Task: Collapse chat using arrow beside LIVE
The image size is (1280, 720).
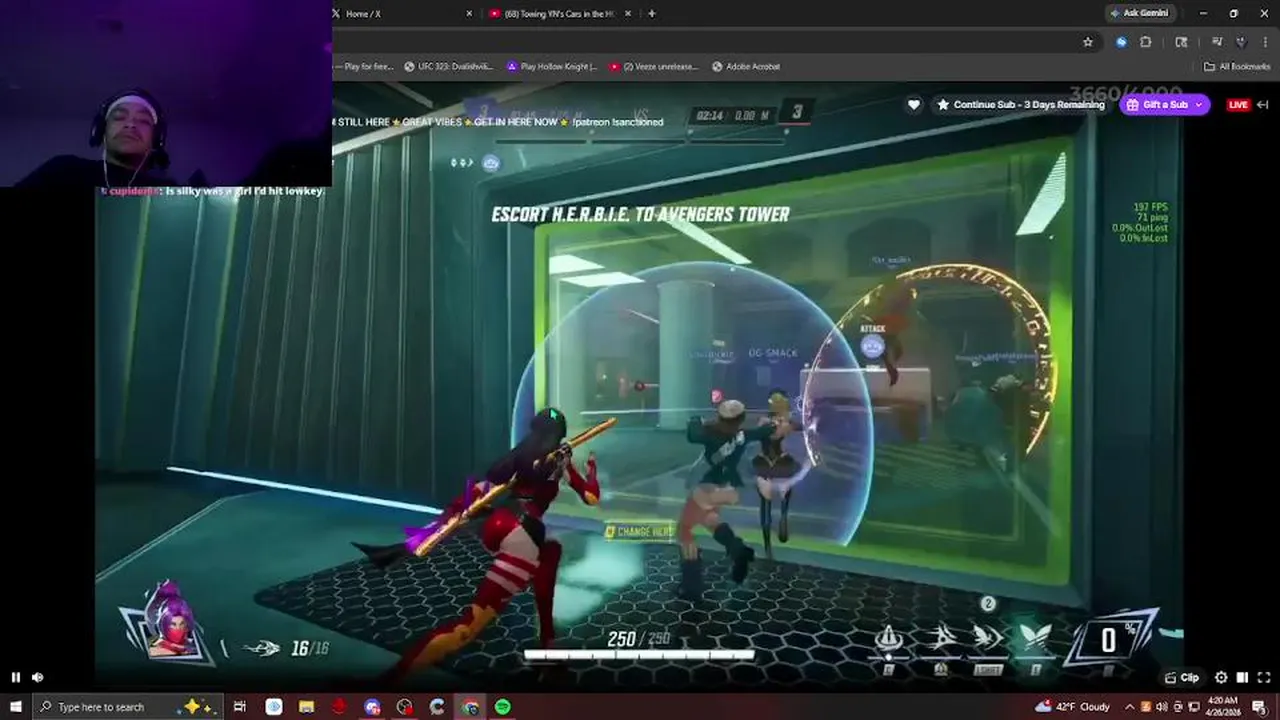Action: (1263, 105)
